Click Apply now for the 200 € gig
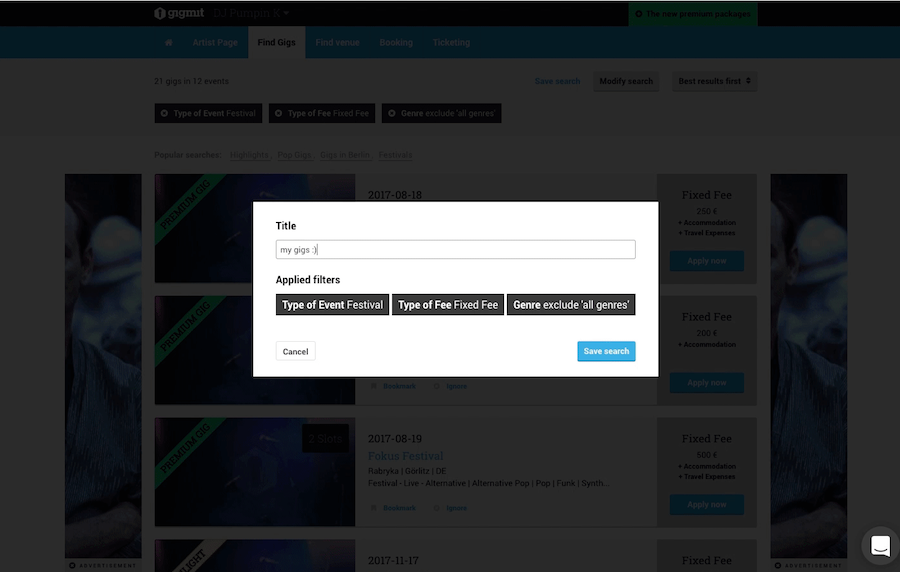The height and width of the screenshot is (572, 900). click(x=707, y=383)
